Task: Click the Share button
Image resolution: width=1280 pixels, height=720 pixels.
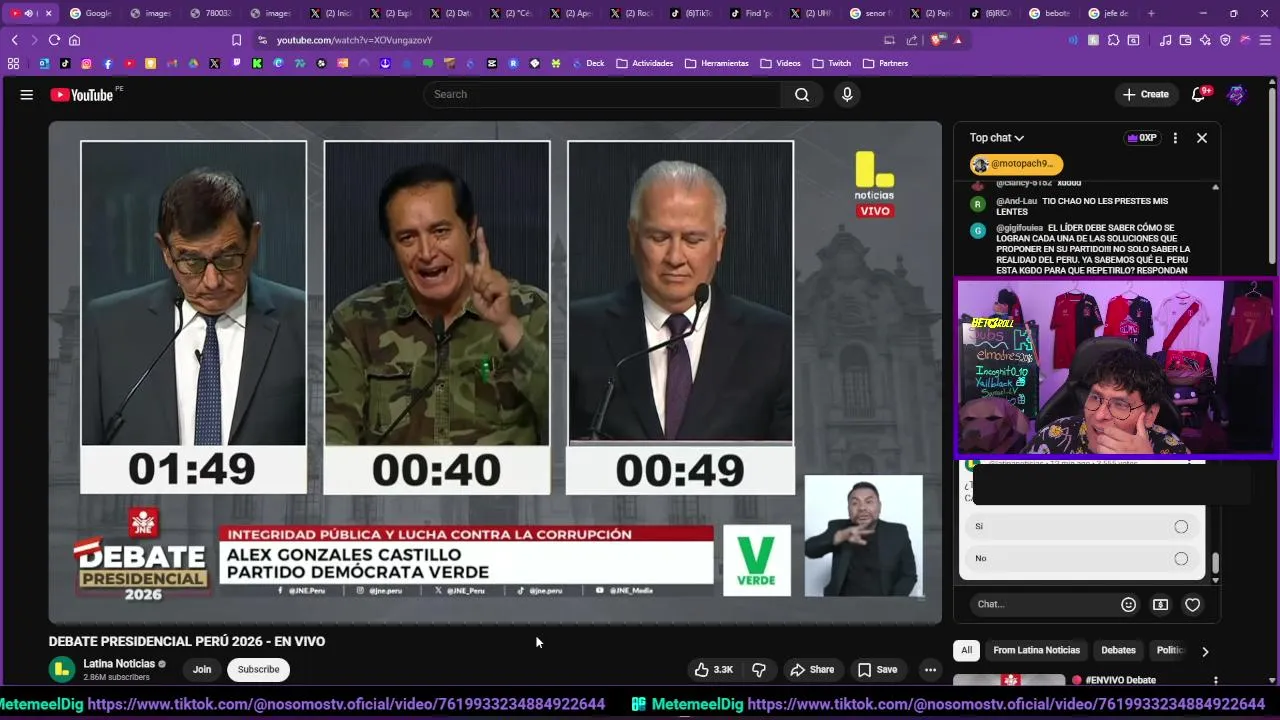Action: tap(811, 670)
